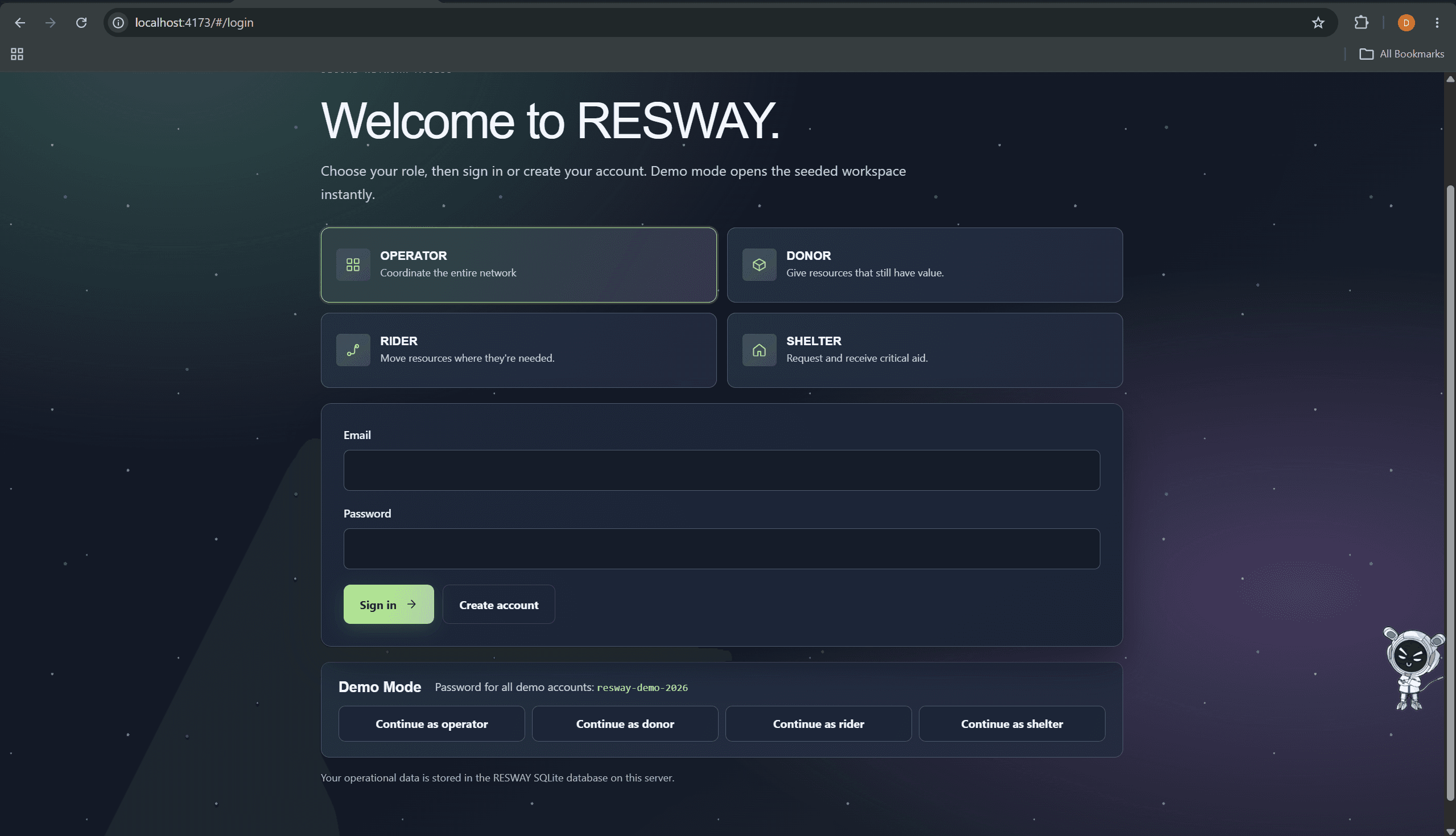
Task: Open the Chrome three-dot menu
Action: click(1437, 22)
